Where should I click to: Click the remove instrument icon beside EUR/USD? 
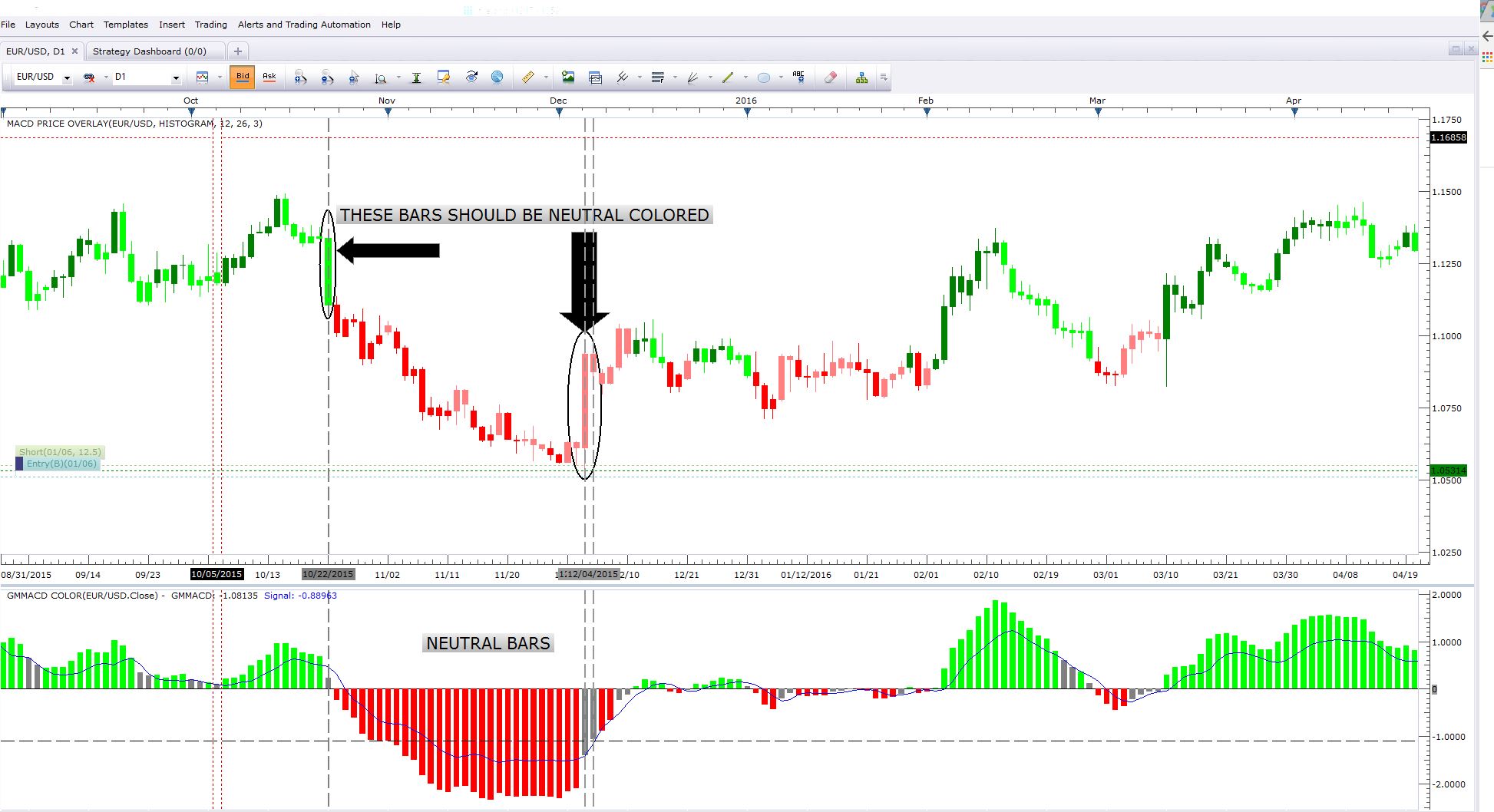pos(89,77)
